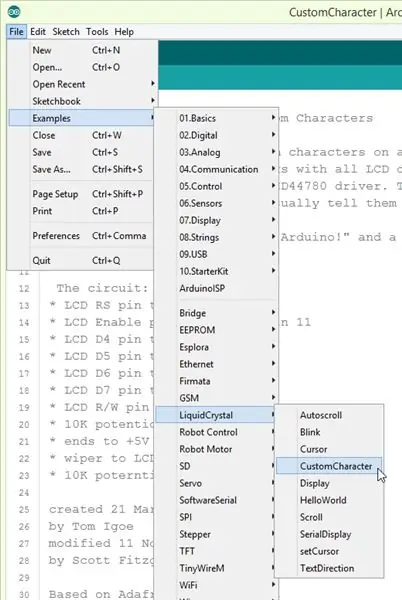The width and height of the screenshot is (402, 600).
Task: Open the 09.USB examples submenu
Action: (x=216, y=254)
